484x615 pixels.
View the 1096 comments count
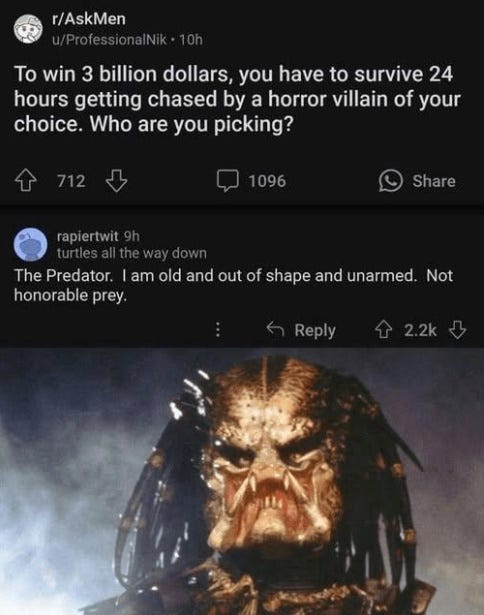(x=267, y=181)
